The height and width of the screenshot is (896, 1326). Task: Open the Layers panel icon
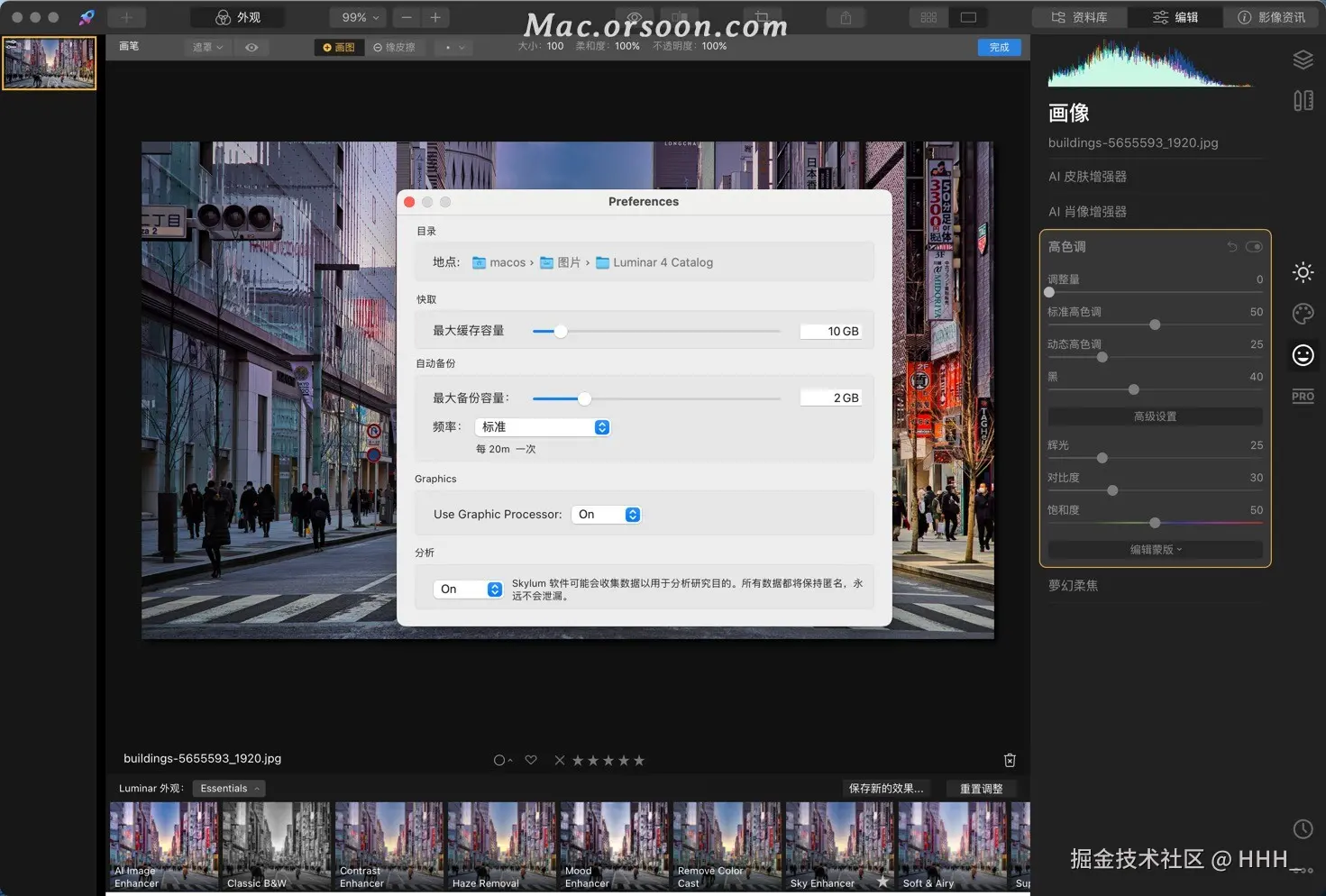click(1303, 59)
